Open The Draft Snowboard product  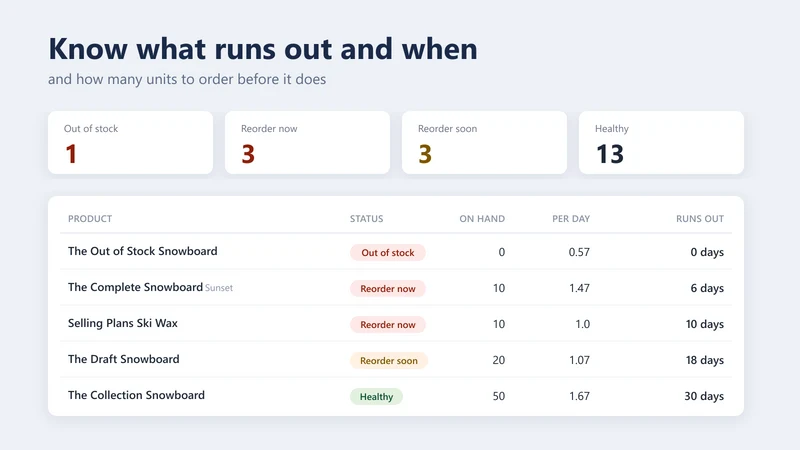tap(123, 359)
